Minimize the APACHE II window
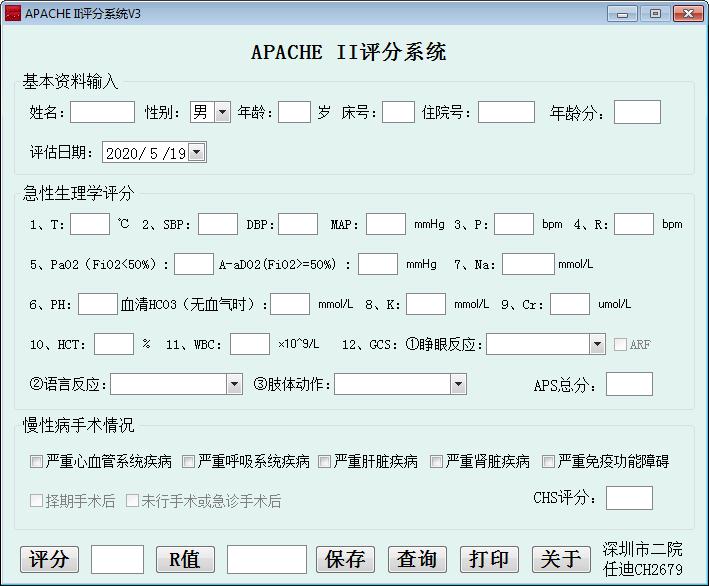This screenshot has width=709, height=586. point(622,14)
